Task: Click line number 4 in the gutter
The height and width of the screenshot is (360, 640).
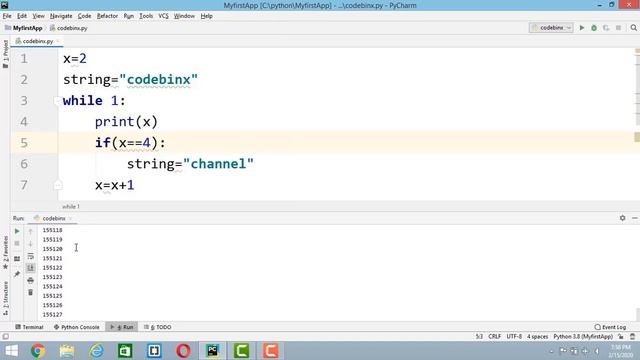Action: (x=24, y=122)
